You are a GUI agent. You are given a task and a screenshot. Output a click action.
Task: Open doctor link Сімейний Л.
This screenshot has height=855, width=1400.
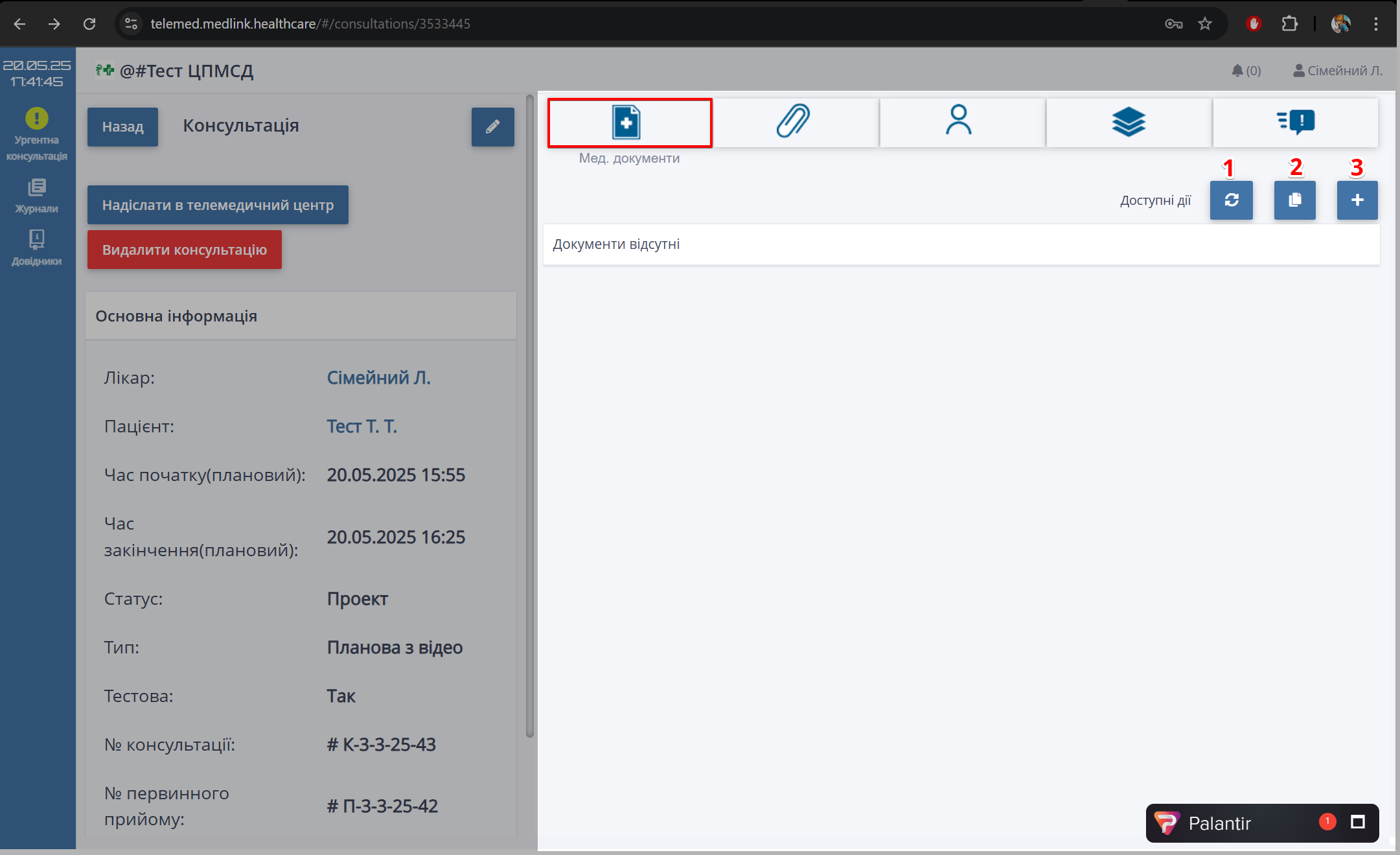click(378, 378)
